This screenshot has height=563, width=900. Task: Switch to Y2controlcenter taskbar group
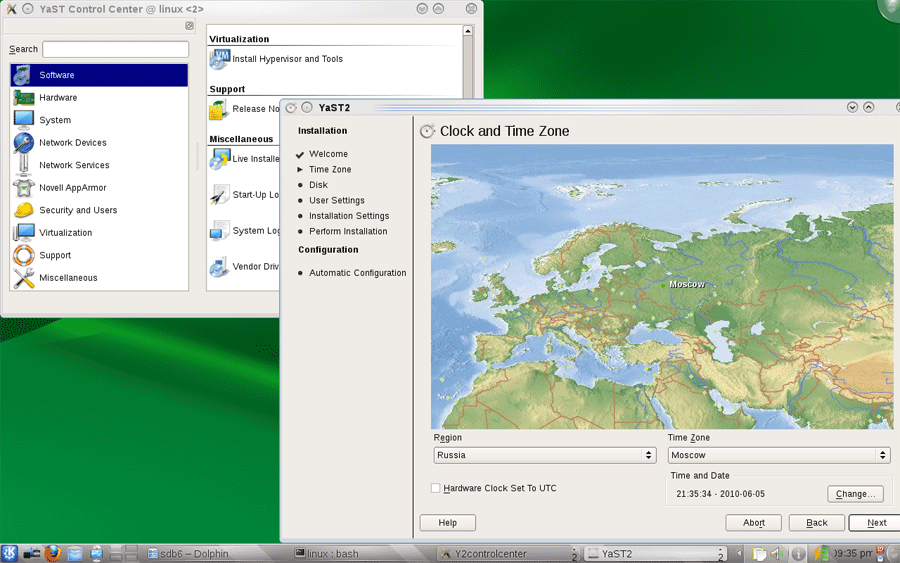(509, 554)
